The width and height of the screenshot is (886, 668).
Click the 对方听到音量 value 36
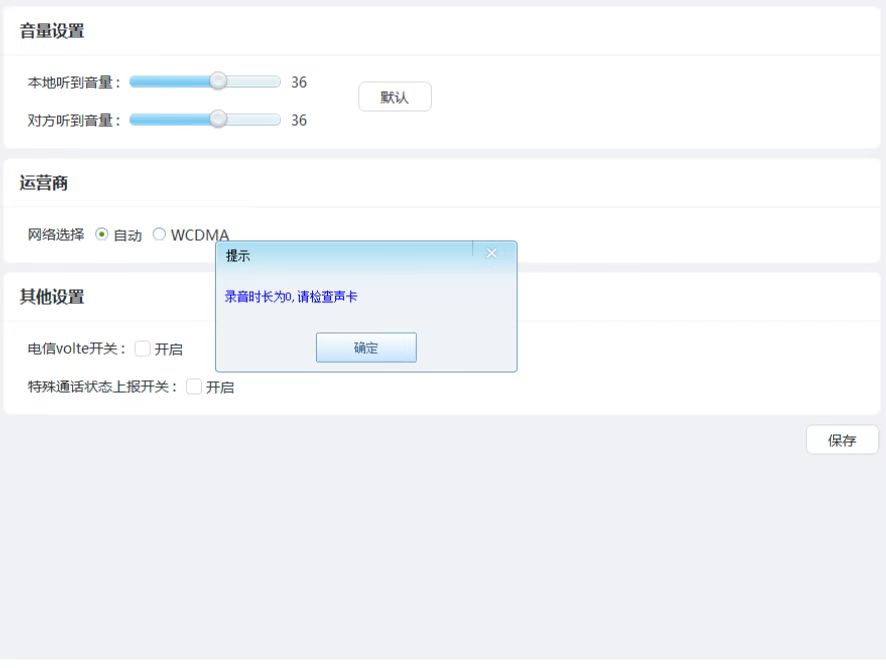click(x=299, y=120)
